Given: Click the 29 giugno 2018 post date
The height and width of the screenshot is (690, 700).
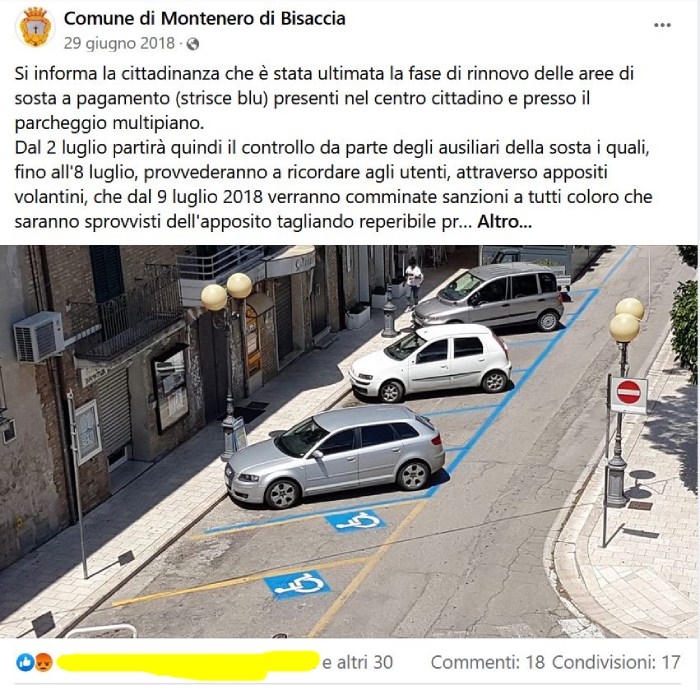Looking at the screenshot, I should click(x=119, y=43).
